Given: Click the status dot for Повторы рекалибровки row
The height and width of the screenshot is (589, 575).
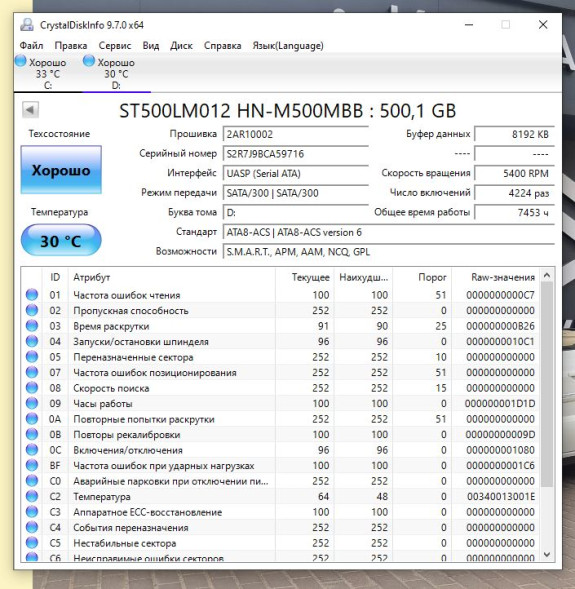Looking at the screenshot, I should 32,434.
